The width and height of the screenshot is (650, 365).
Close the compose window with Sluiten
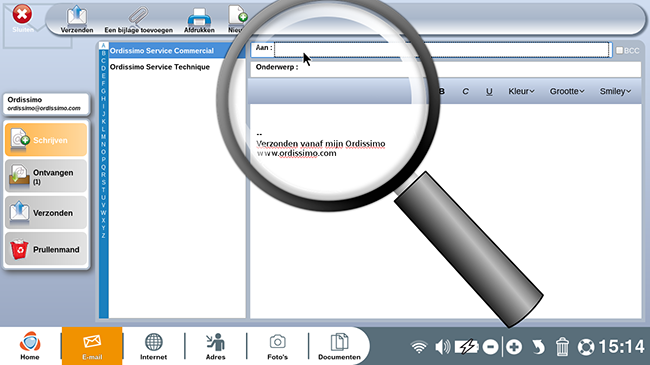click(x=22, y=19)
